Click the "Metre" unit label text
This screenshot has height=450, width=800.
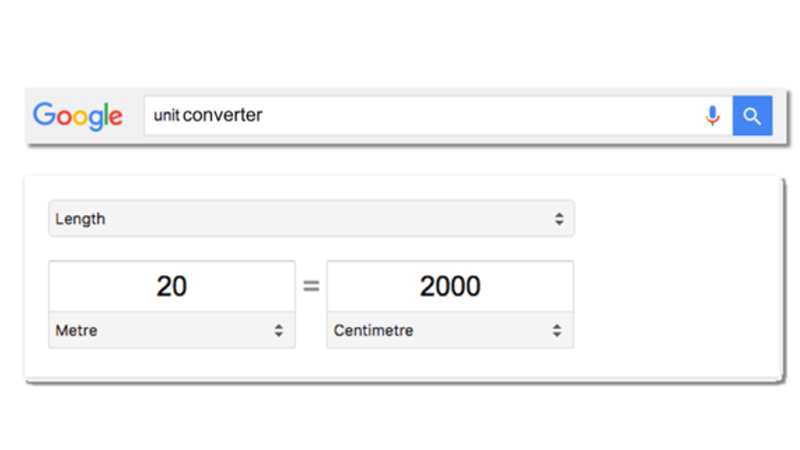click(x=76, y=330)
